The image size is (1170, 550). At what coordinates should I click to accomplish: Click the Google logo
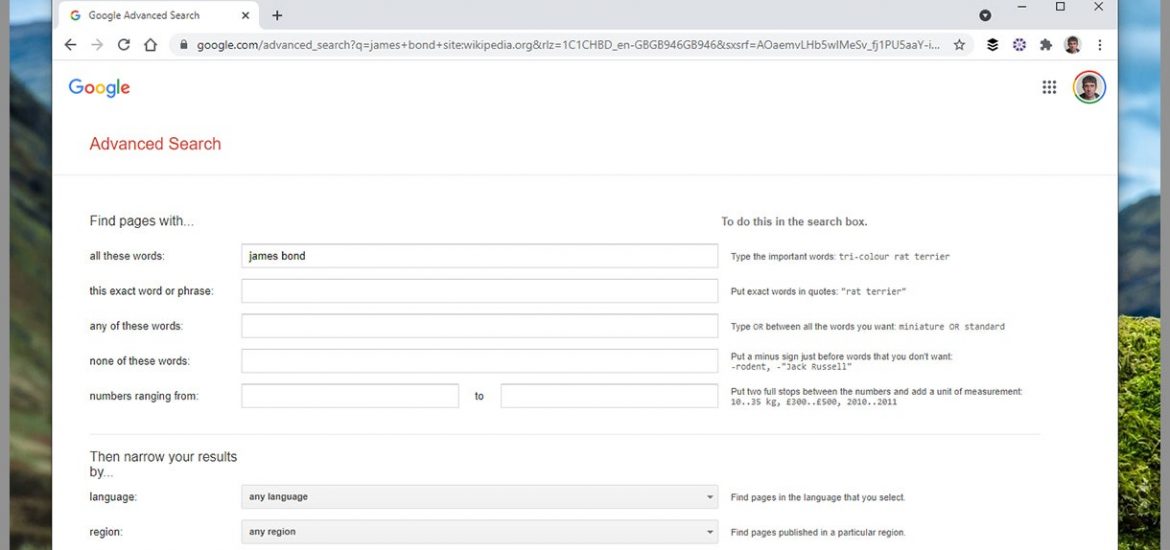coord(99,88)
